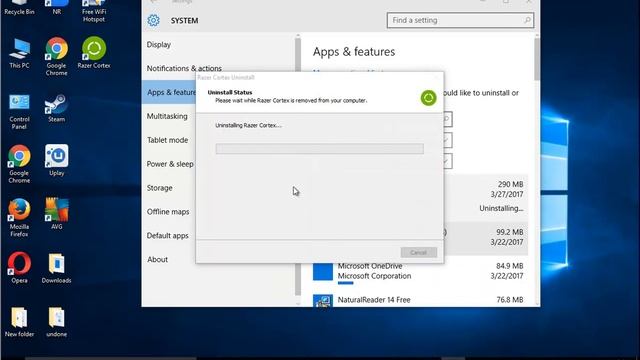
Task: Open the Storage settings page
Action: pyautogui.click(x=160, y=188)
